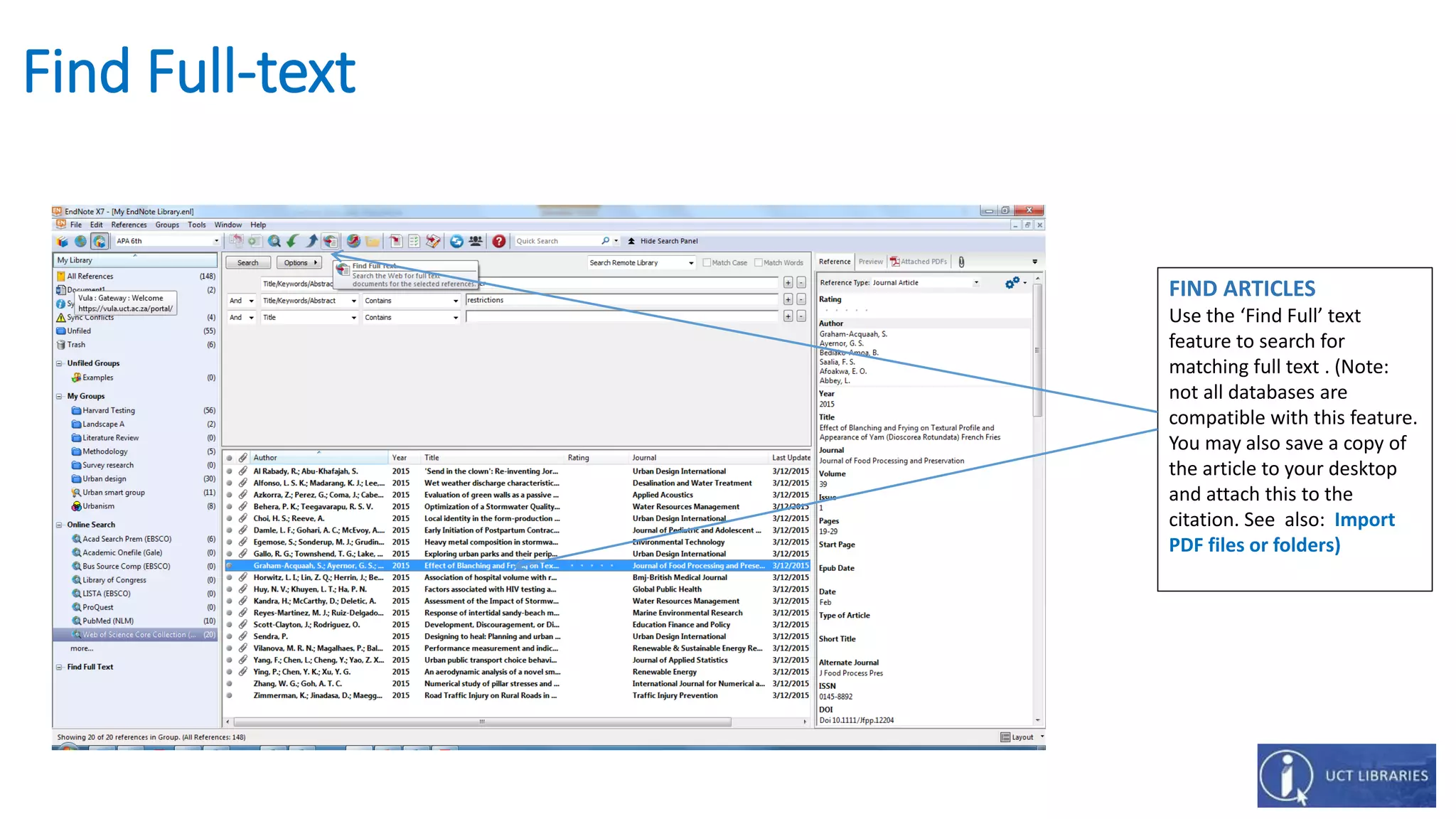Enable the Match Case checkbox
The image size is (1456, 819).
coord(707,262)
